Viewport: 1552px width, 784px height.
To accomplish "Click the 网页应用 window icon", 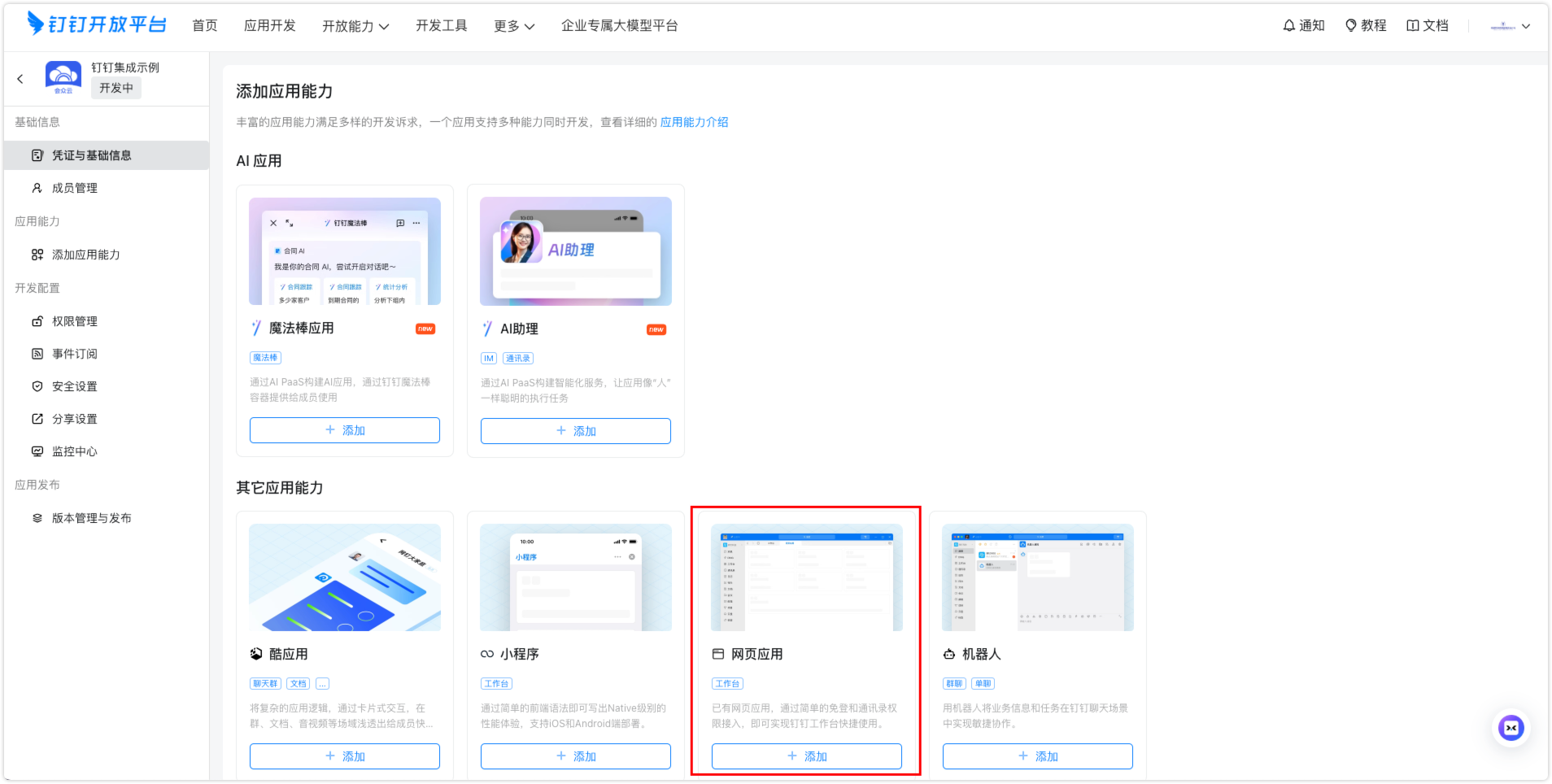I will [x=718, y=654].
